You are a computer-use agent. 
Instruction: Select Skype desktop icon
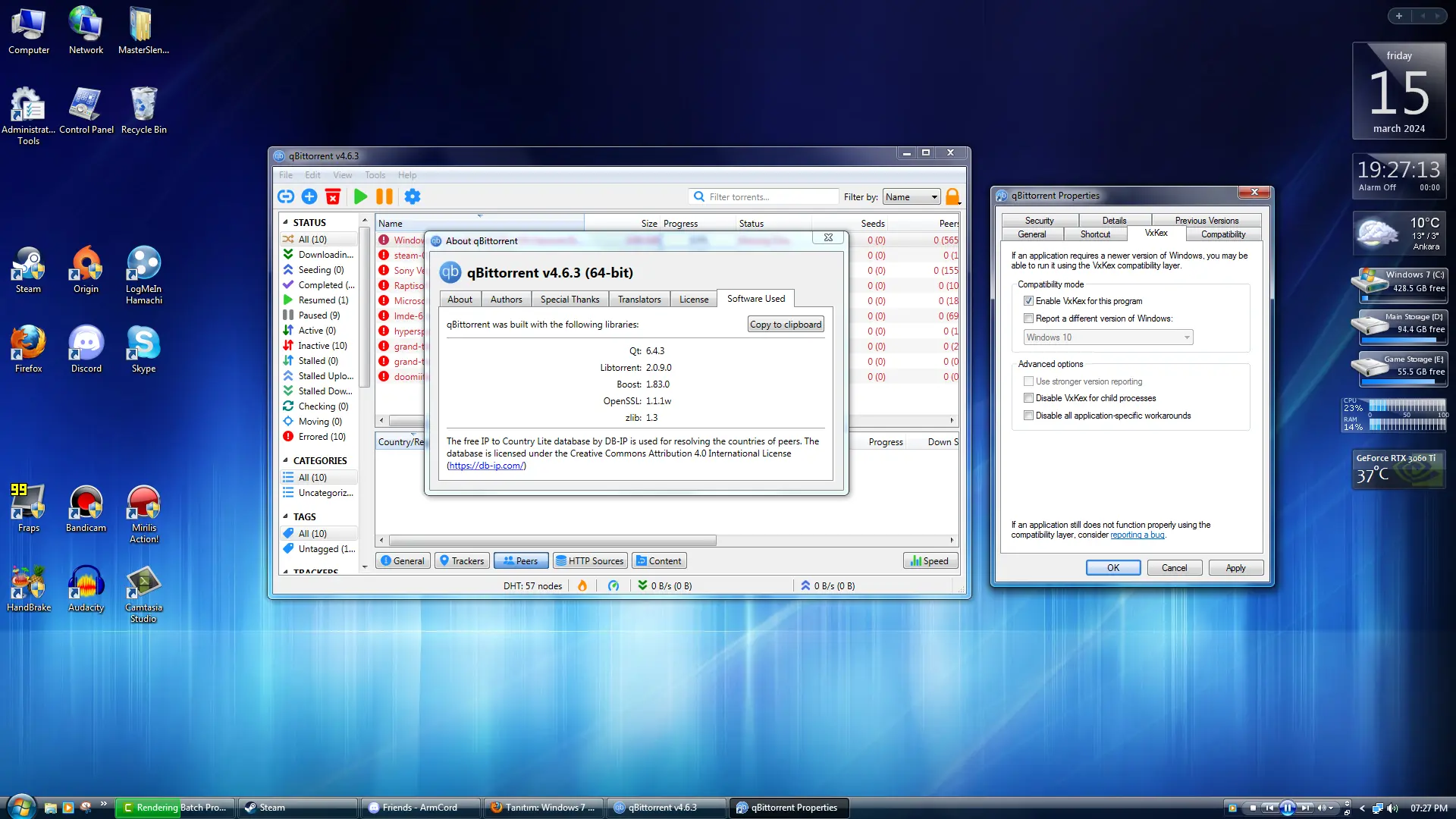tap(143, 350)
